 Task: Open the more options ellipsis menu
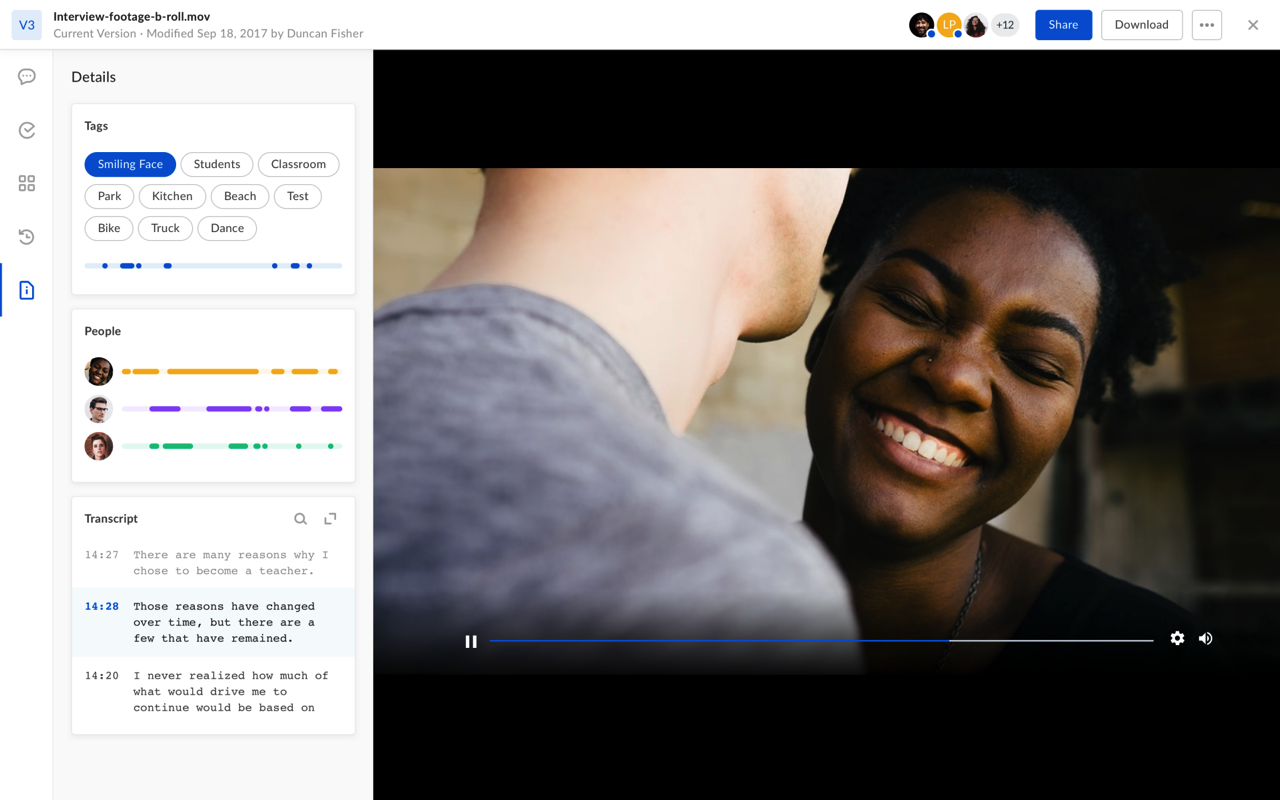pyautogui.click(x=1207, y=25)
